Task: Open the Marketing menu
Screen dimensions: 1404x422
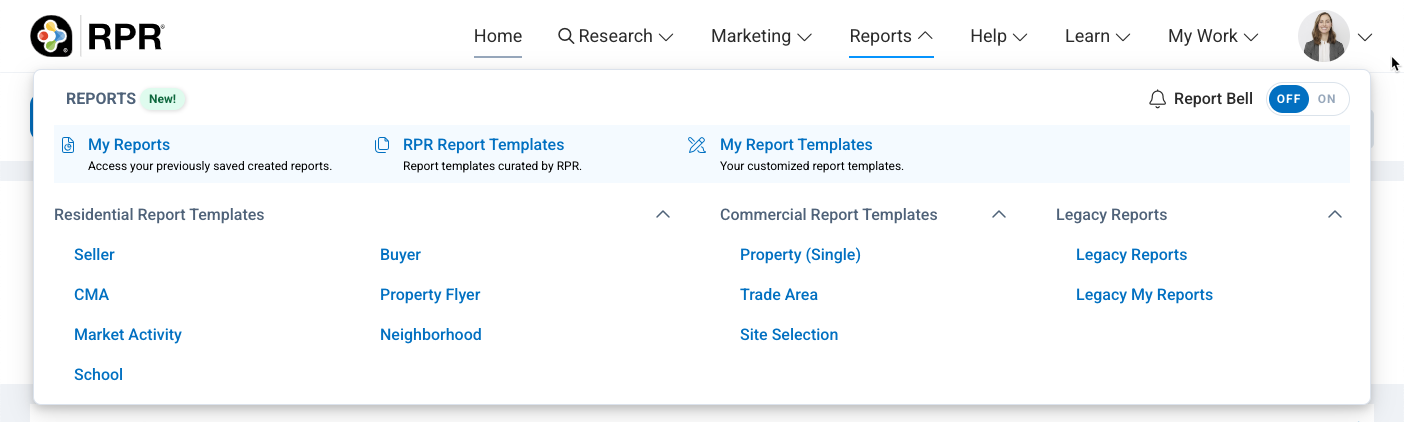Action: coord(761,36)
